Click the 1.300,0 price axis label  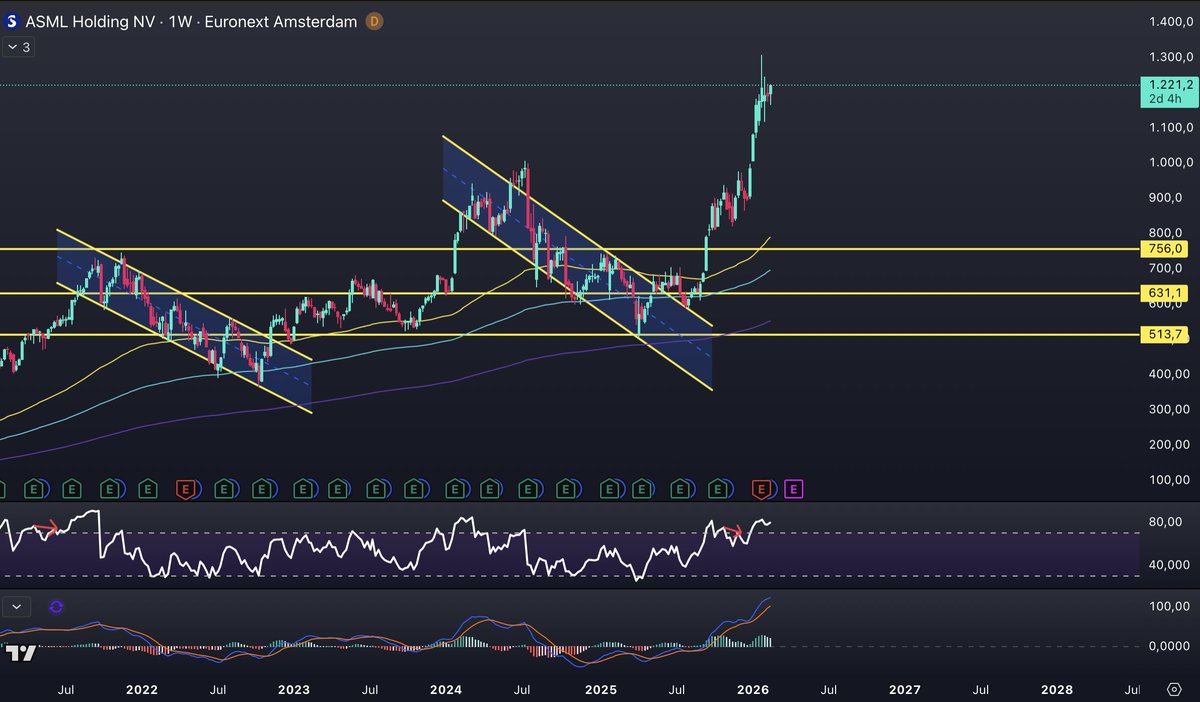(x=1170, y=56)
